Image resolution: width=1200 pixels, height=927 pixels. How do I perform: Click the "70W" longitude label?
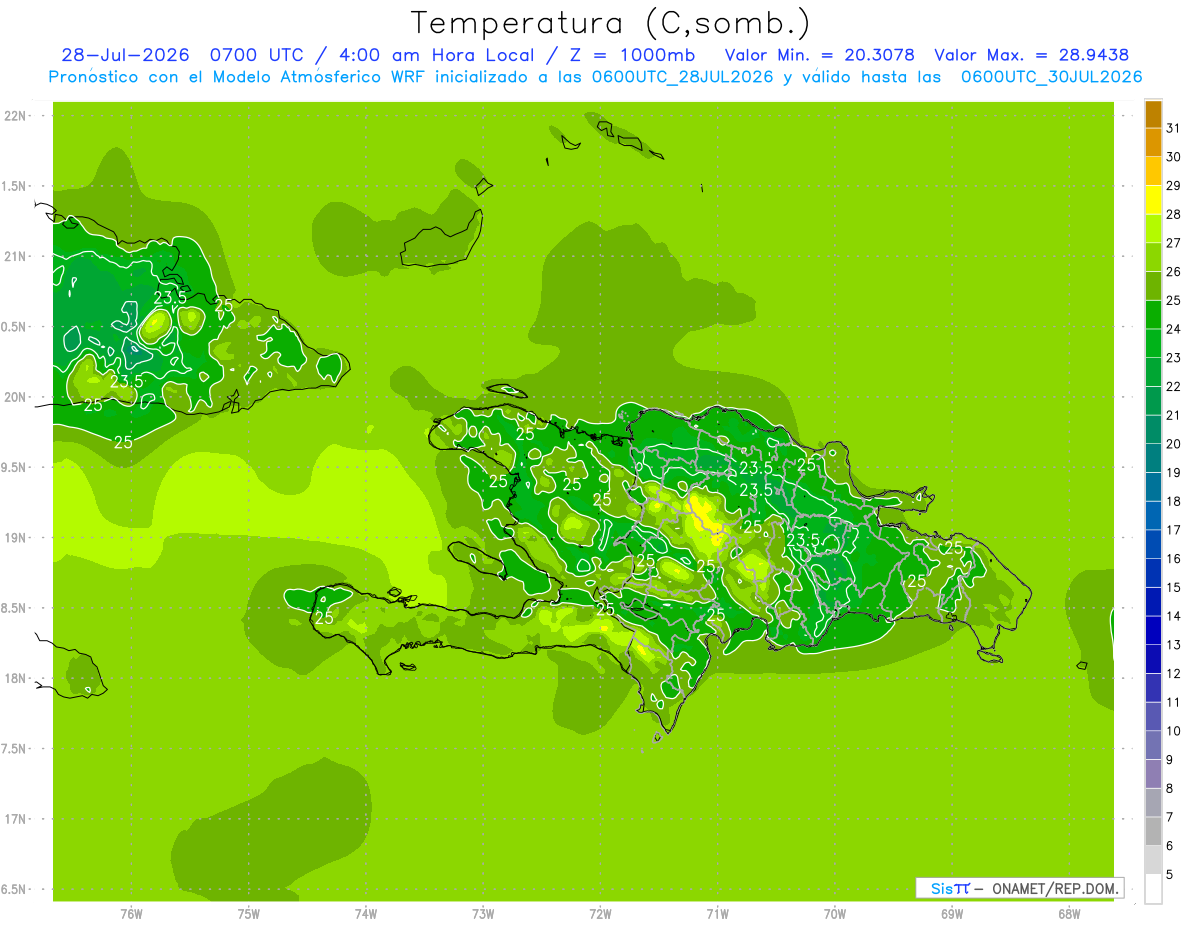pyautogui.click(x=835, y=914)
